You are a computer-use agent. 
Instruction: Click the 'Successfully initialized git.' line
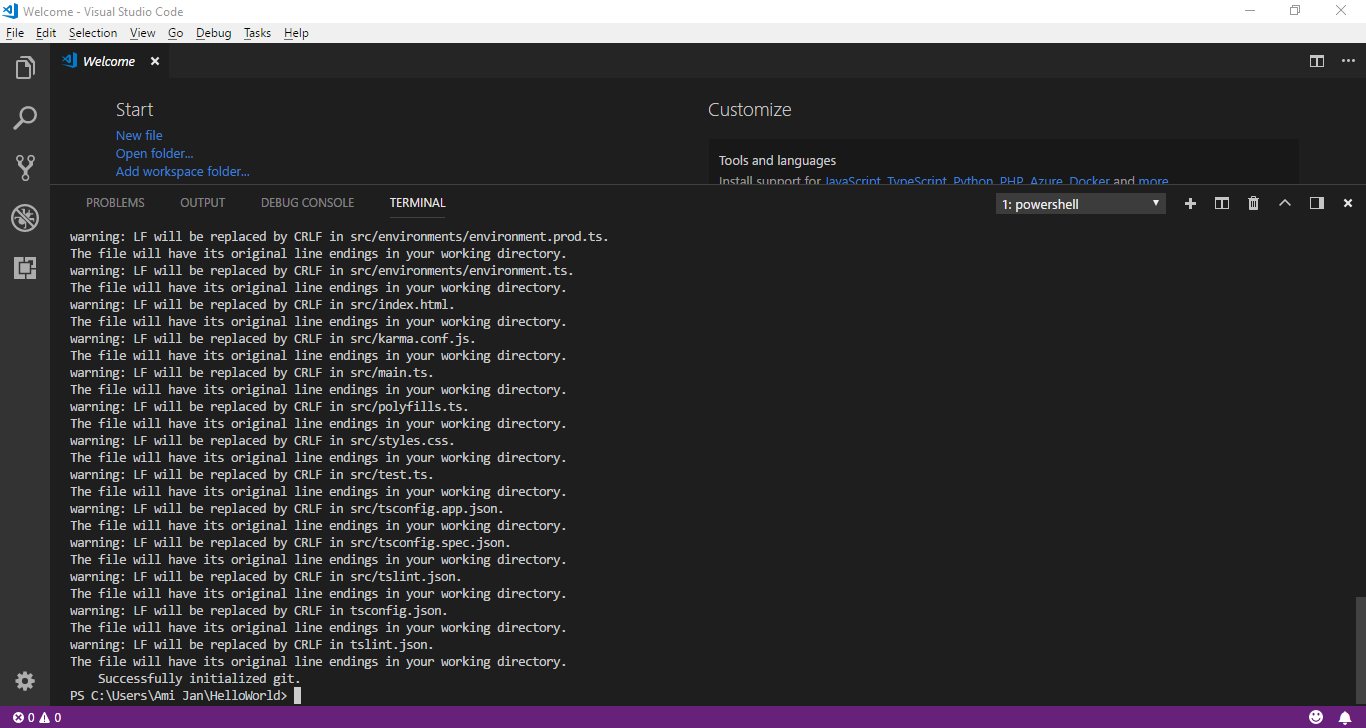(x=199, y=678)
